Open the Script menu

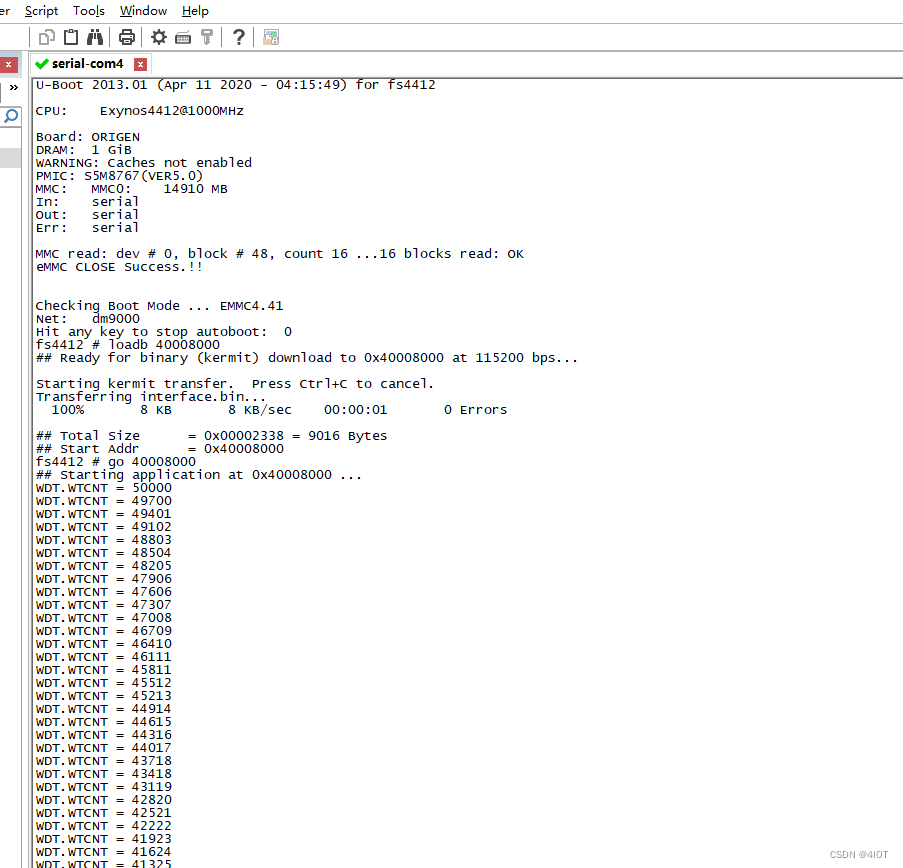tap(41, 11)
